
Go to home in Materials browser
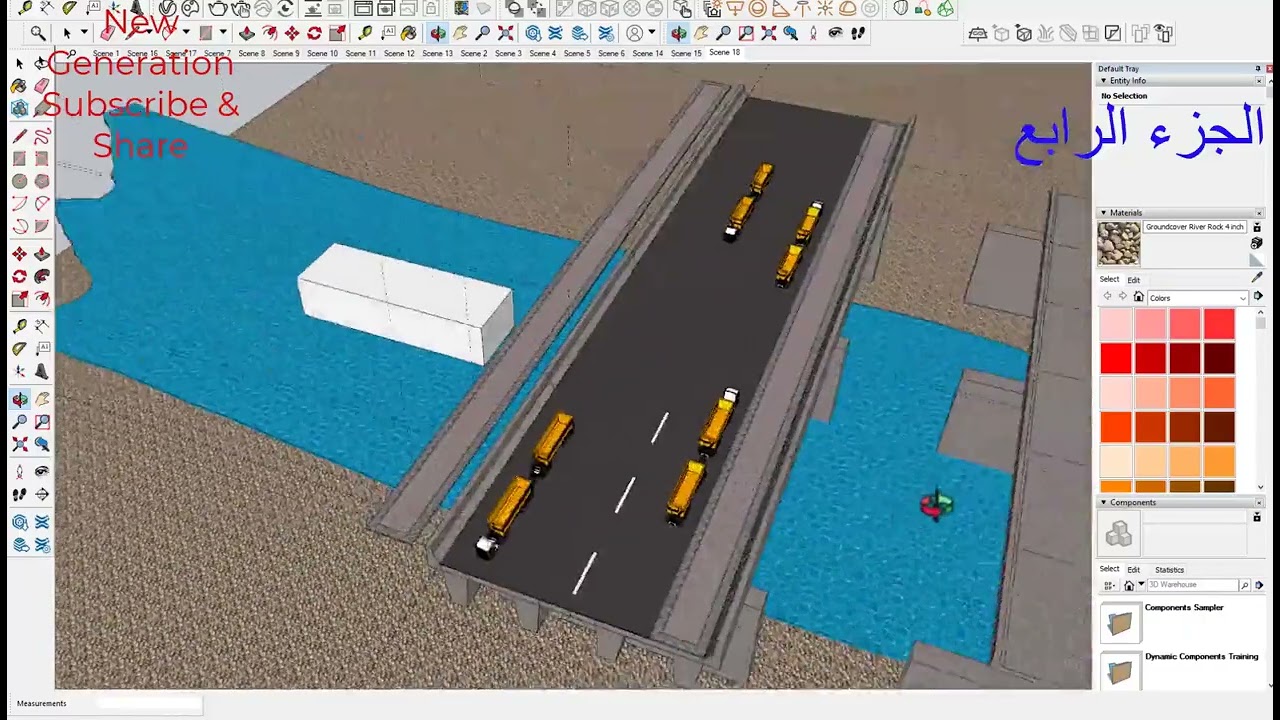pos(1138,297)
